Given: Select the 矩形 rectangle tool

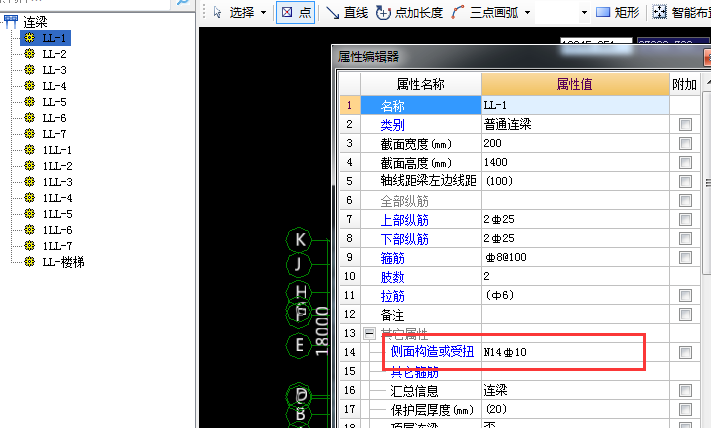Looking at the screenshot, I should coord(617,13).
